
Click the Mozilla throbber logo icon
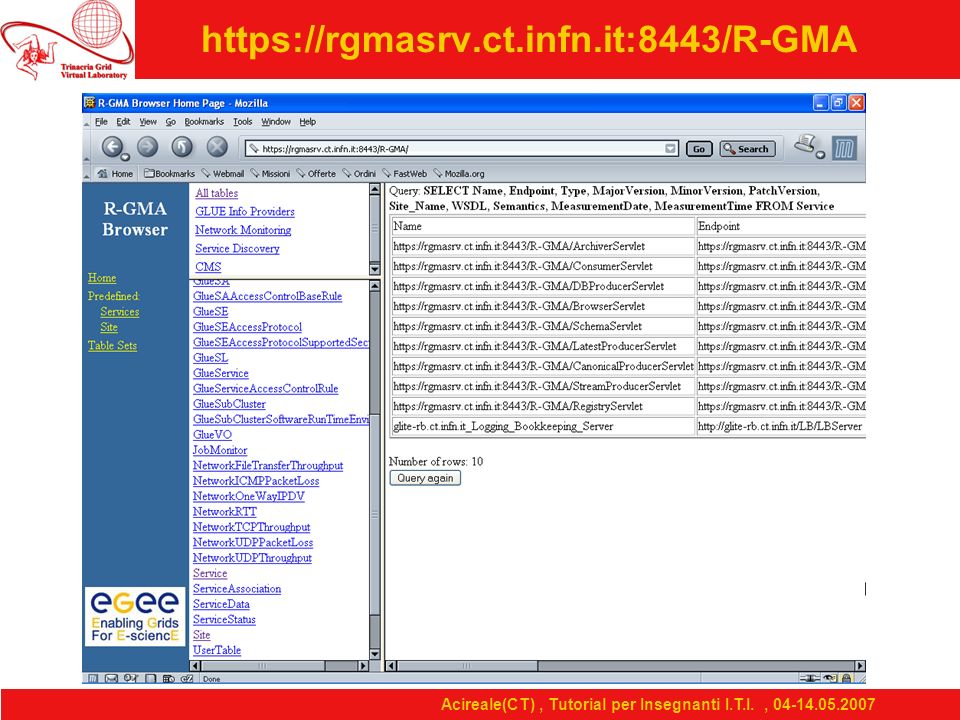tap(844, 148)
